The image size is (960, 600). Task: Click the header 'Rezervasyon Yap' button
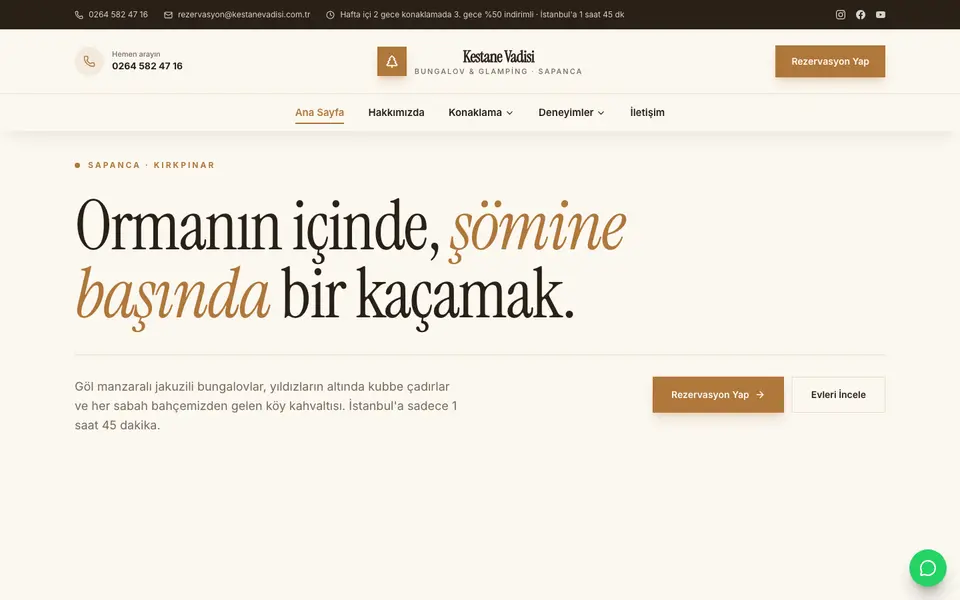[x=830, y=61]
